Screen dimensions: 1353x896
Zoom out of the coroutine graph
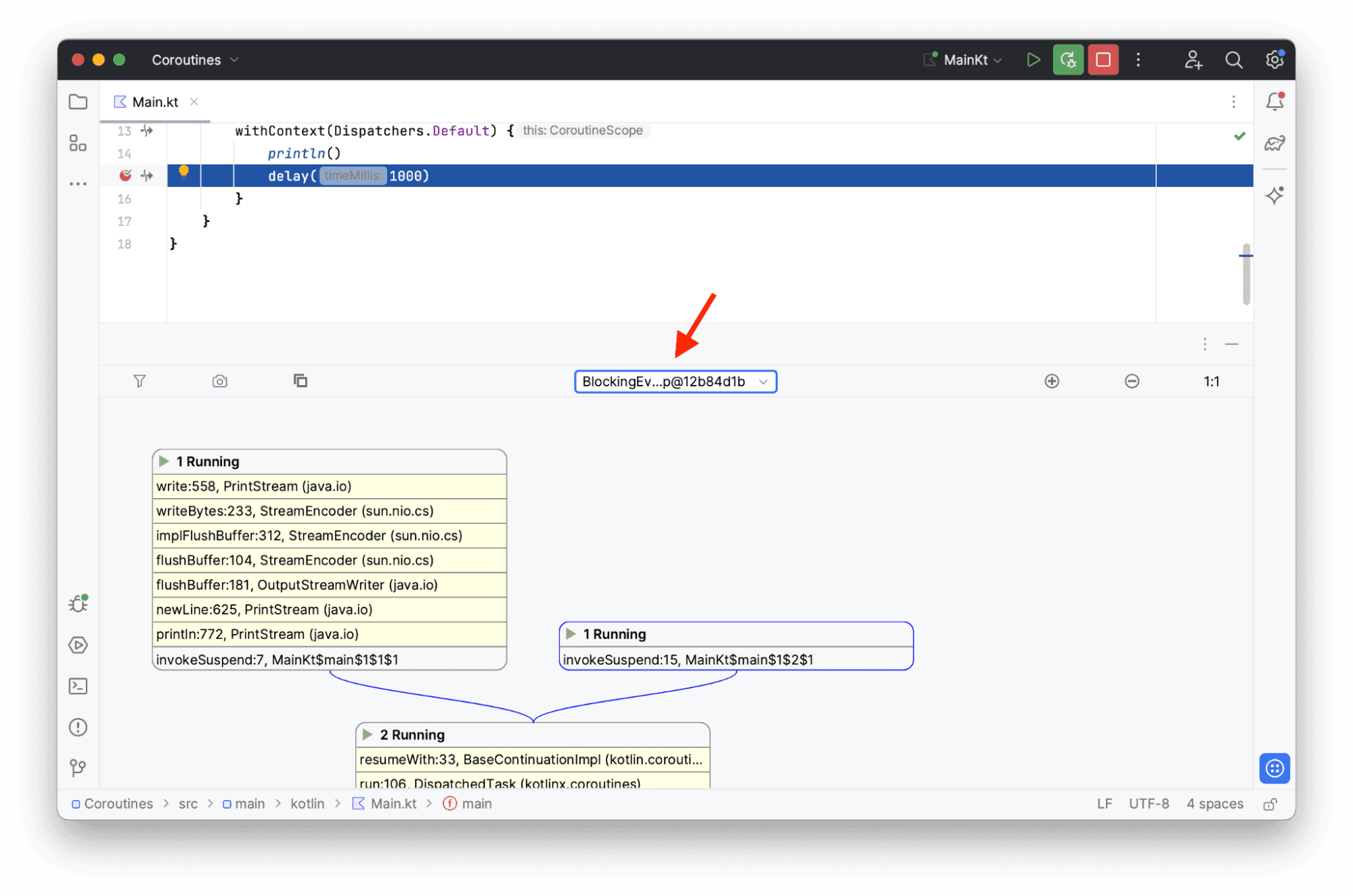click(1132, 381)
